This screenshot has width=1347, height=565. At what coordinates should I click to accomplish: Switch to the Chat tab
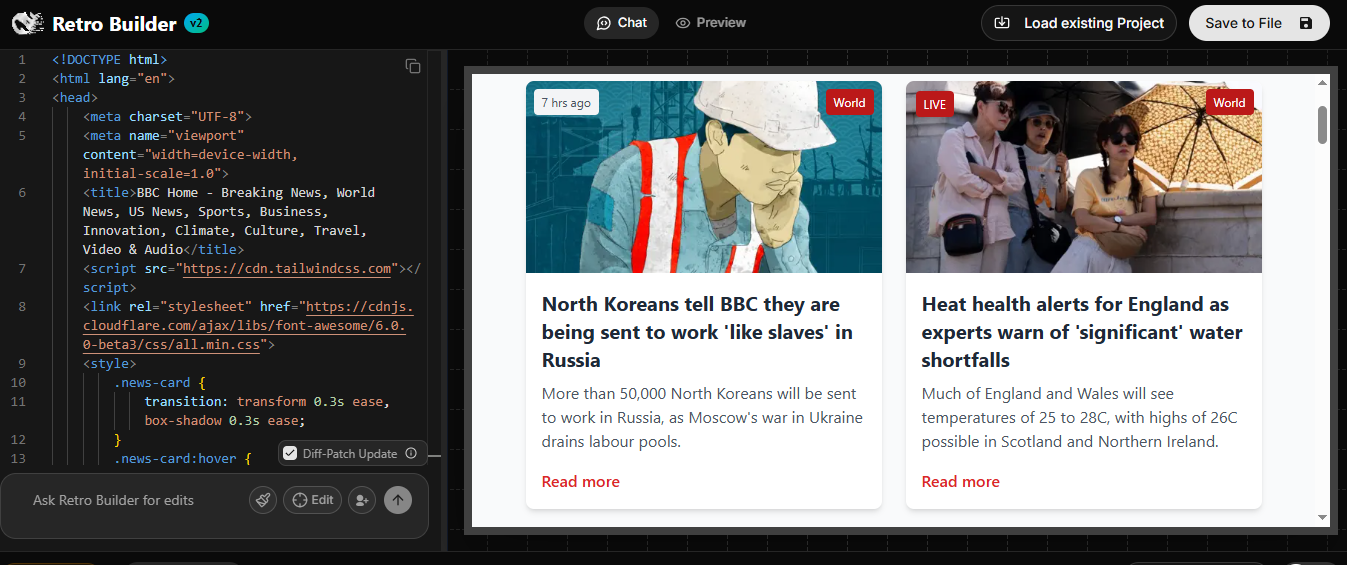(621, 23)
